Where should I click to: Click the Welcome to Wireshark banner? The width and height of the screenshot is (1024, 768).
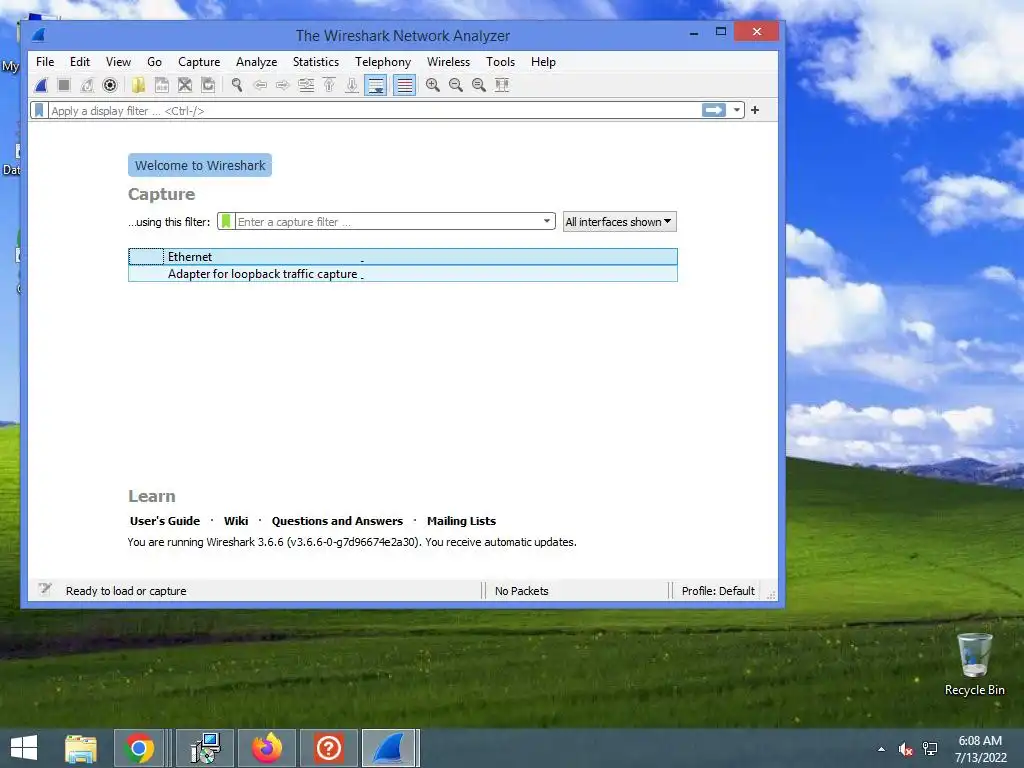(200, 165)
